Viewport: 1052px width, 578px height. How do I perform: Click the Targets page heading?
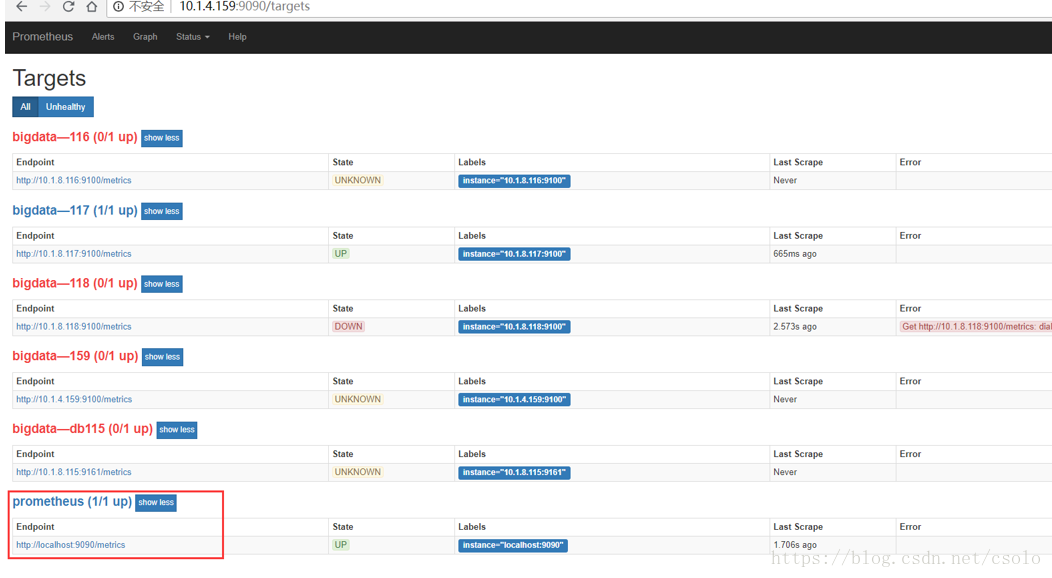tap(49, 78)
